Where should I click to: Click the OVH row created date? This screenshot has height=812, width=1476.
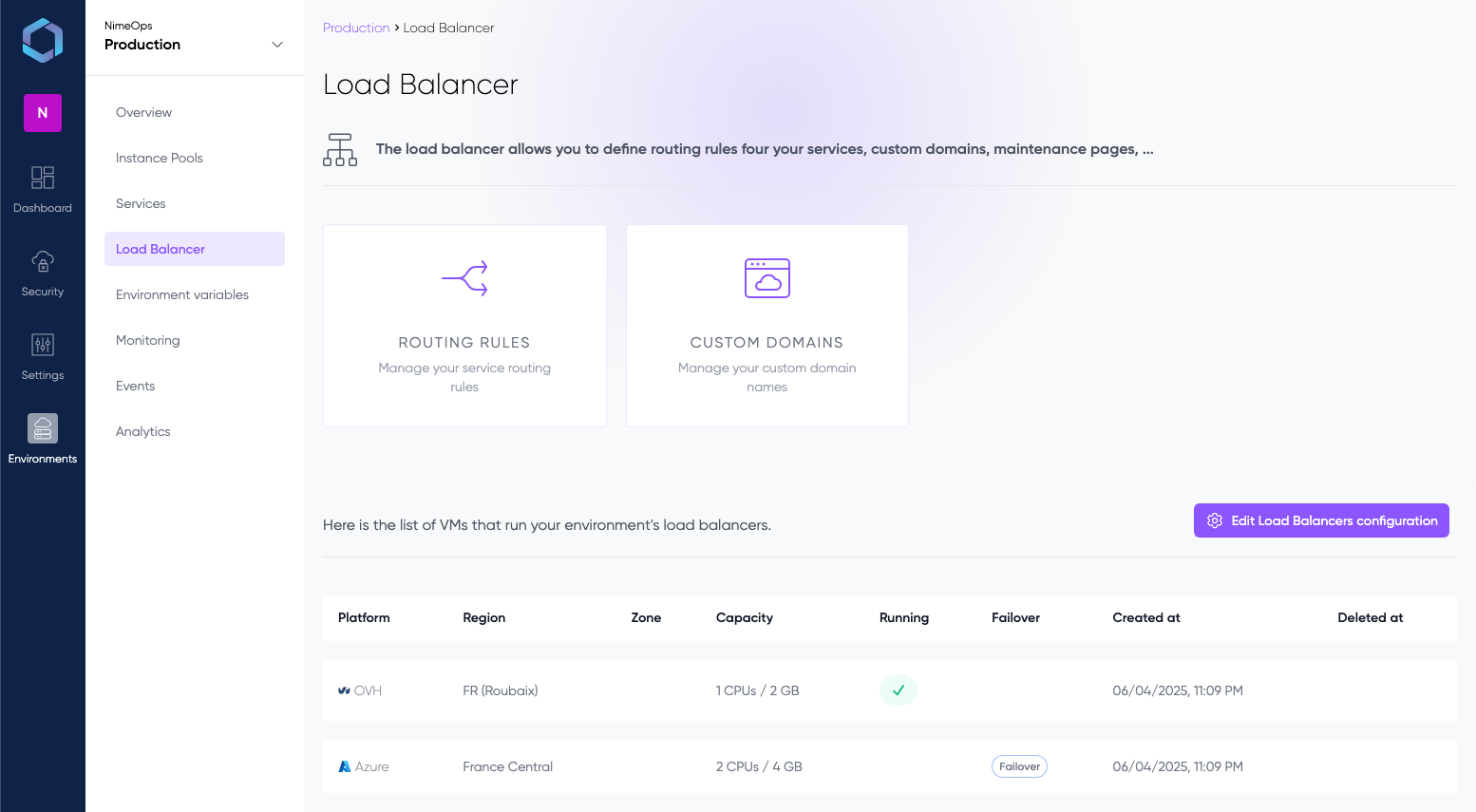pyautogui.click(x=1178, y=690)
